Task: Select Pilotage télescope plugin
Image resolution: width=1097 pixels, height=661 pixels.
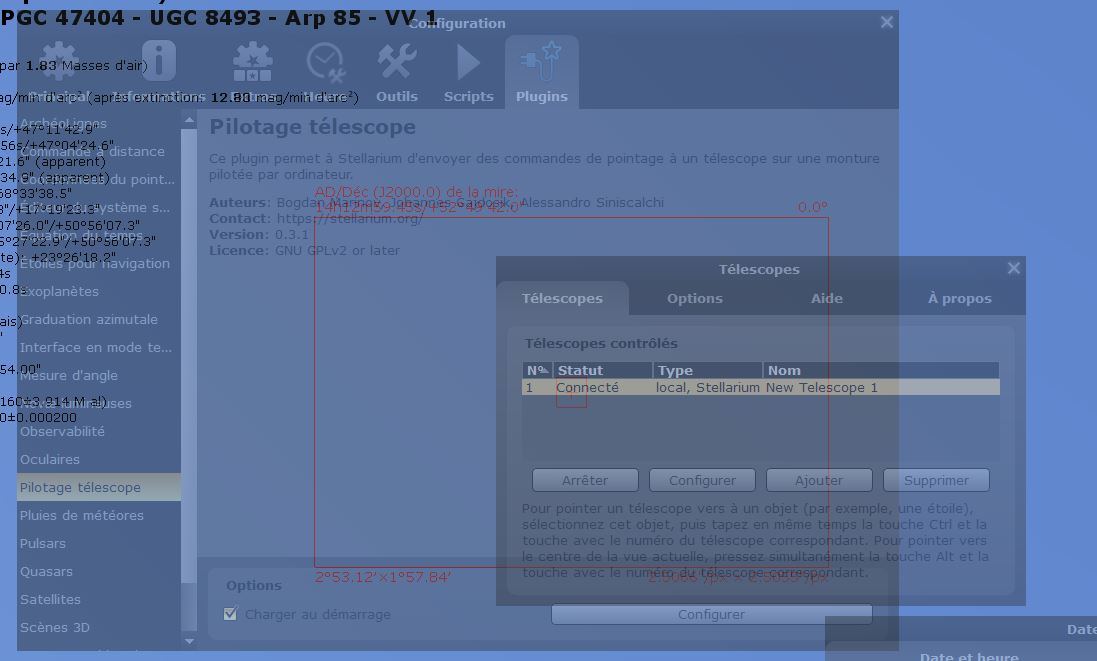Action: 99,488
